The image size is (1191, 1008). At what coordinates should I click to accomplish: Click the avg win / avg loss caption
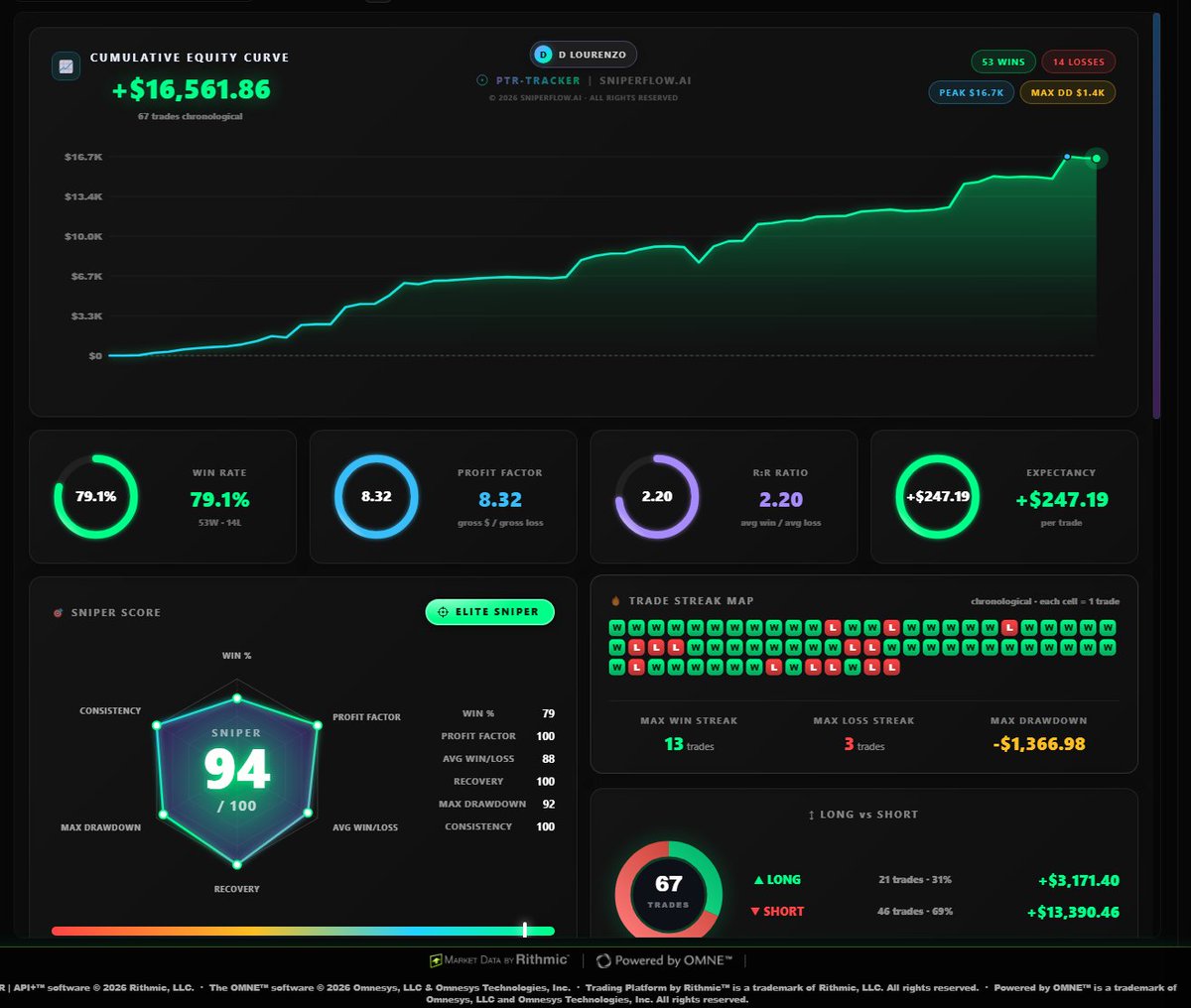click(x=781, y=522)
